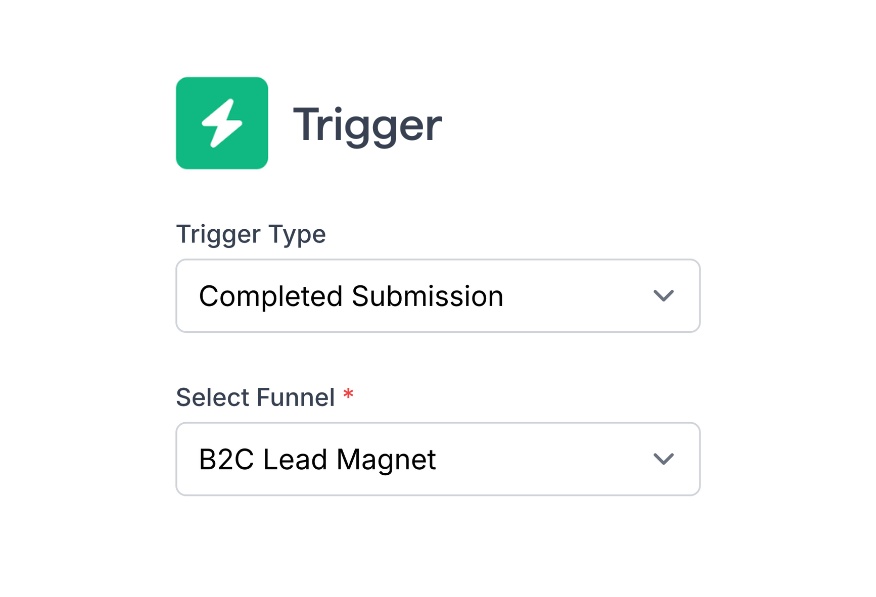Click the red asterisk next to Select Funnel
The width and height of the screenshot is (876, 597).
pos(347,396)
